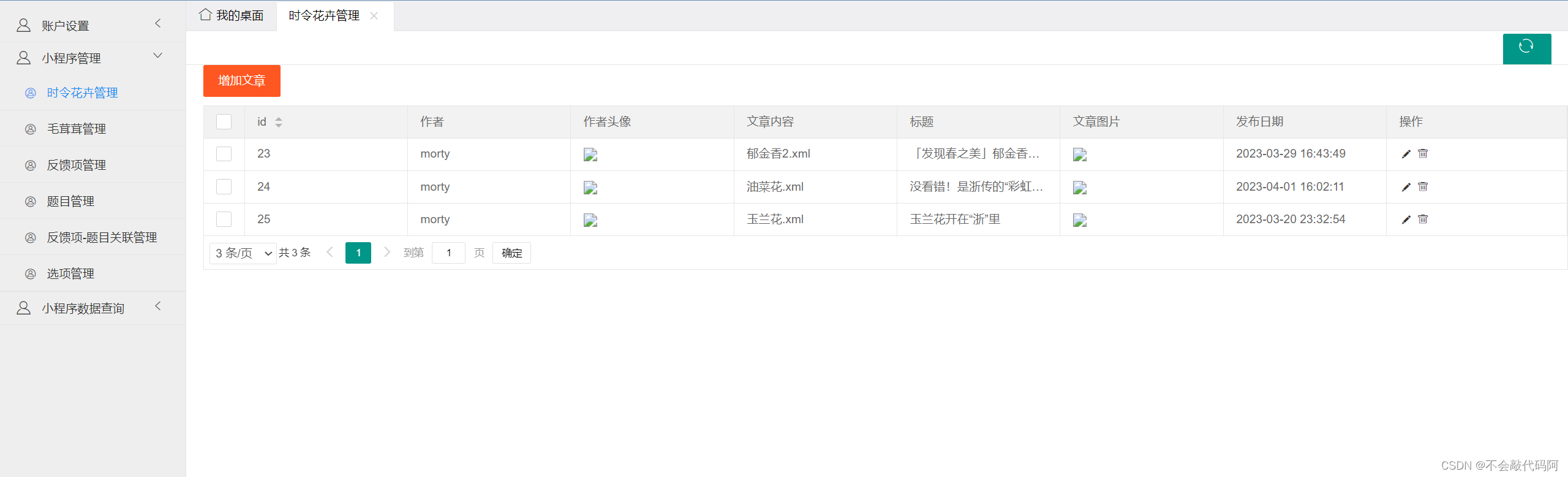Delete article row 25 with trash icon
The image size is (1568, 477).
(x=1423, y=219)
